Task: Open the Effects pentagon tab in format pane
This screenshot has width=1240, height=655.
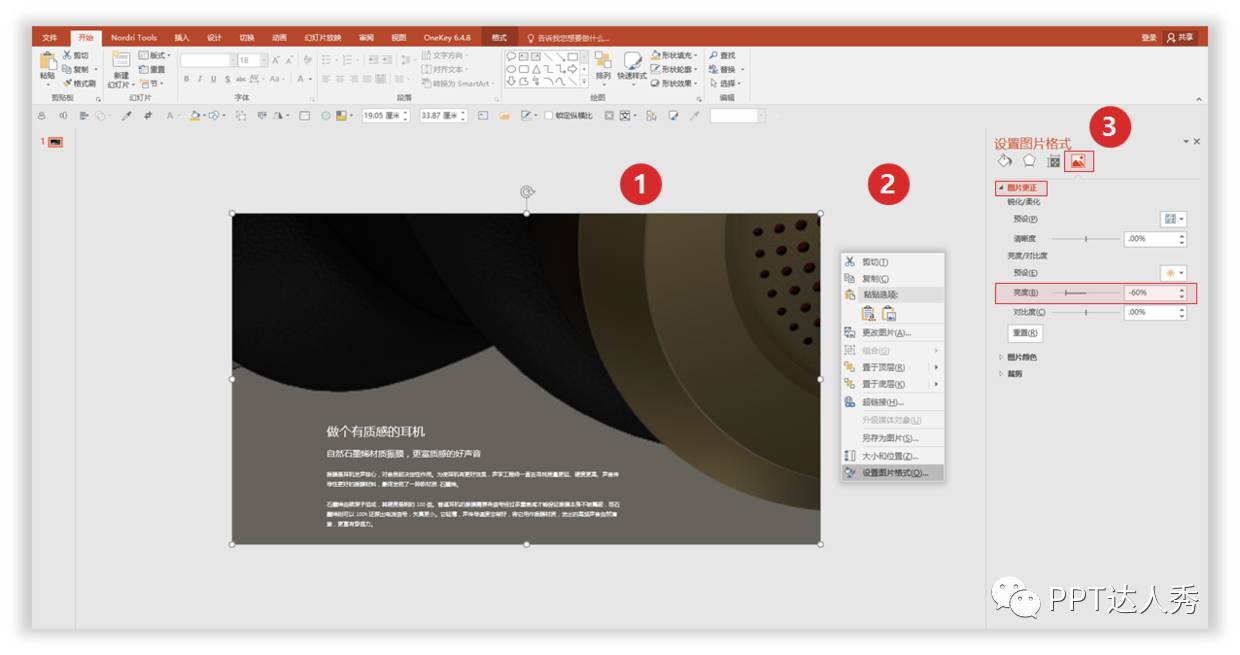Action: click(x=1029, y=161)
